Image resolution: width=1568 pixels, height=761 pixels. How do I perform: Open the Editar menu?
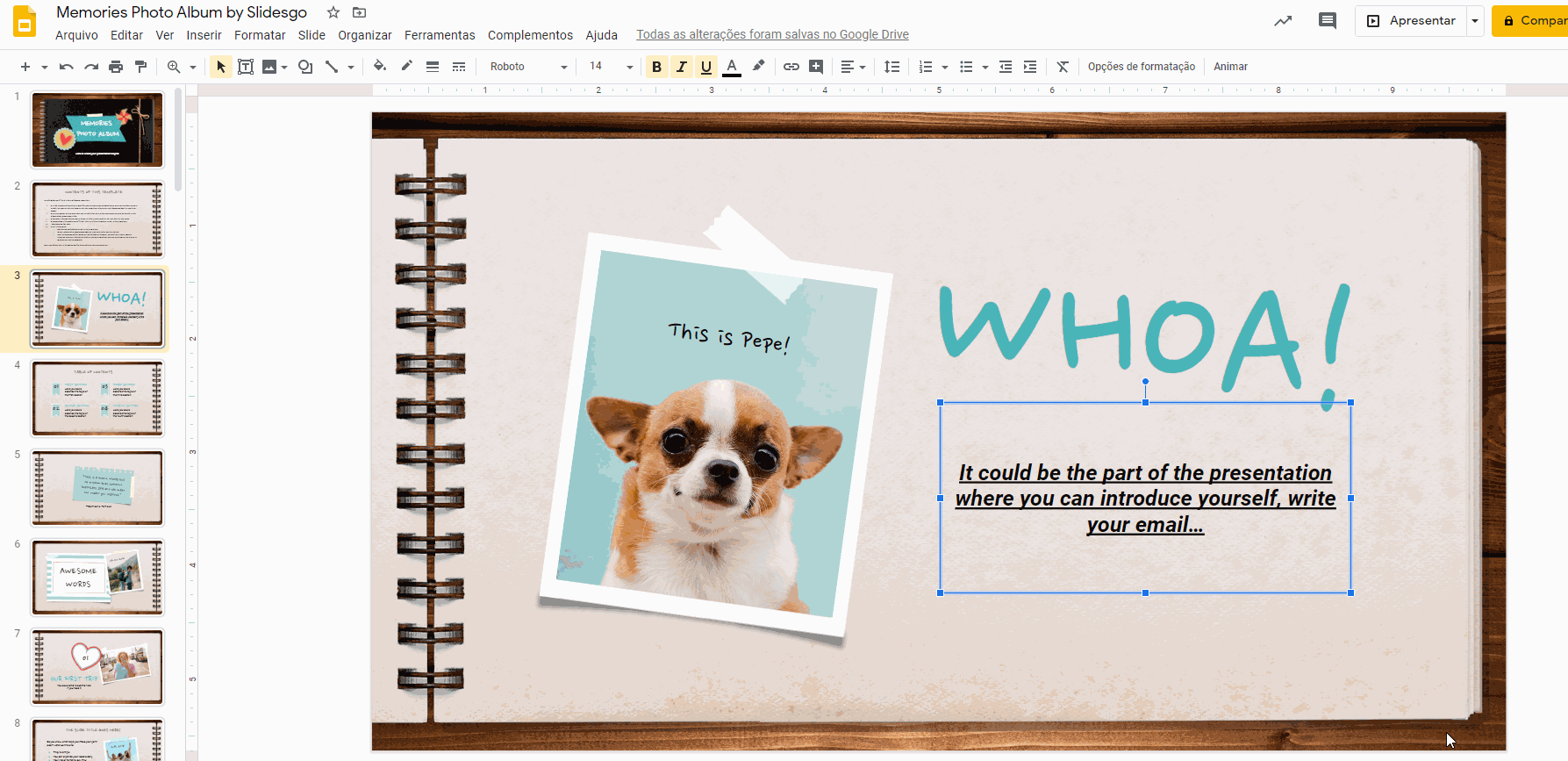click(126, 35)
